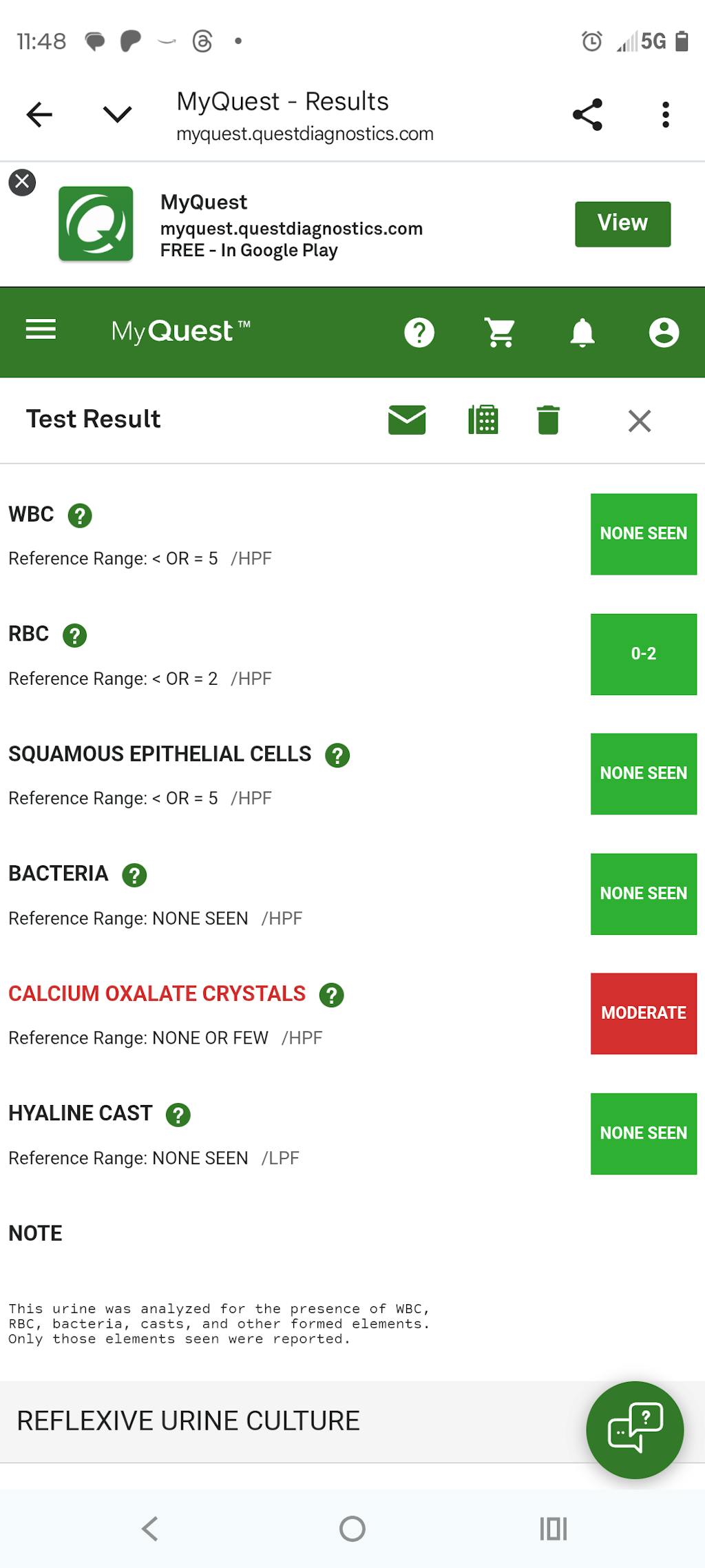Open browser three-dot overflow menu
This screenshot has height=1568, width=705.
pos(665,114)
